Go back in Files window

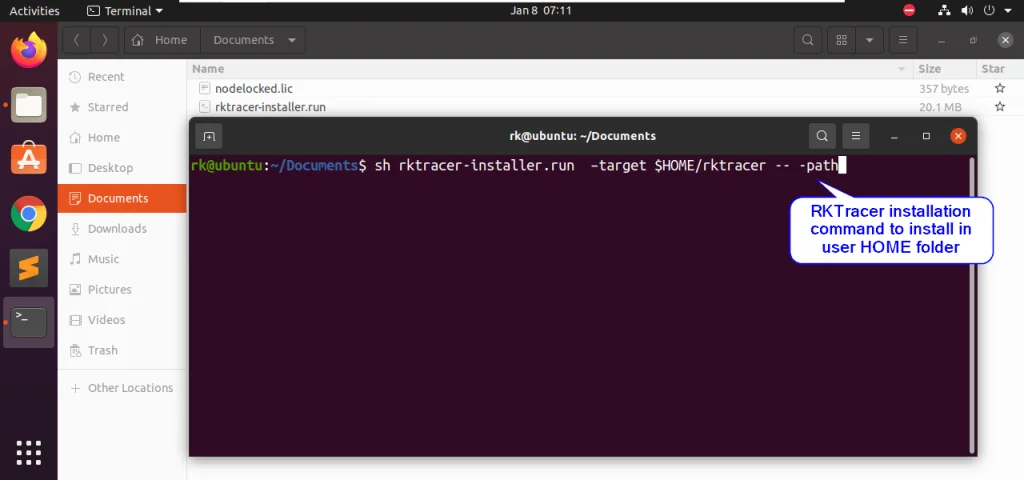pyautogui.click(x=76, y=40)
